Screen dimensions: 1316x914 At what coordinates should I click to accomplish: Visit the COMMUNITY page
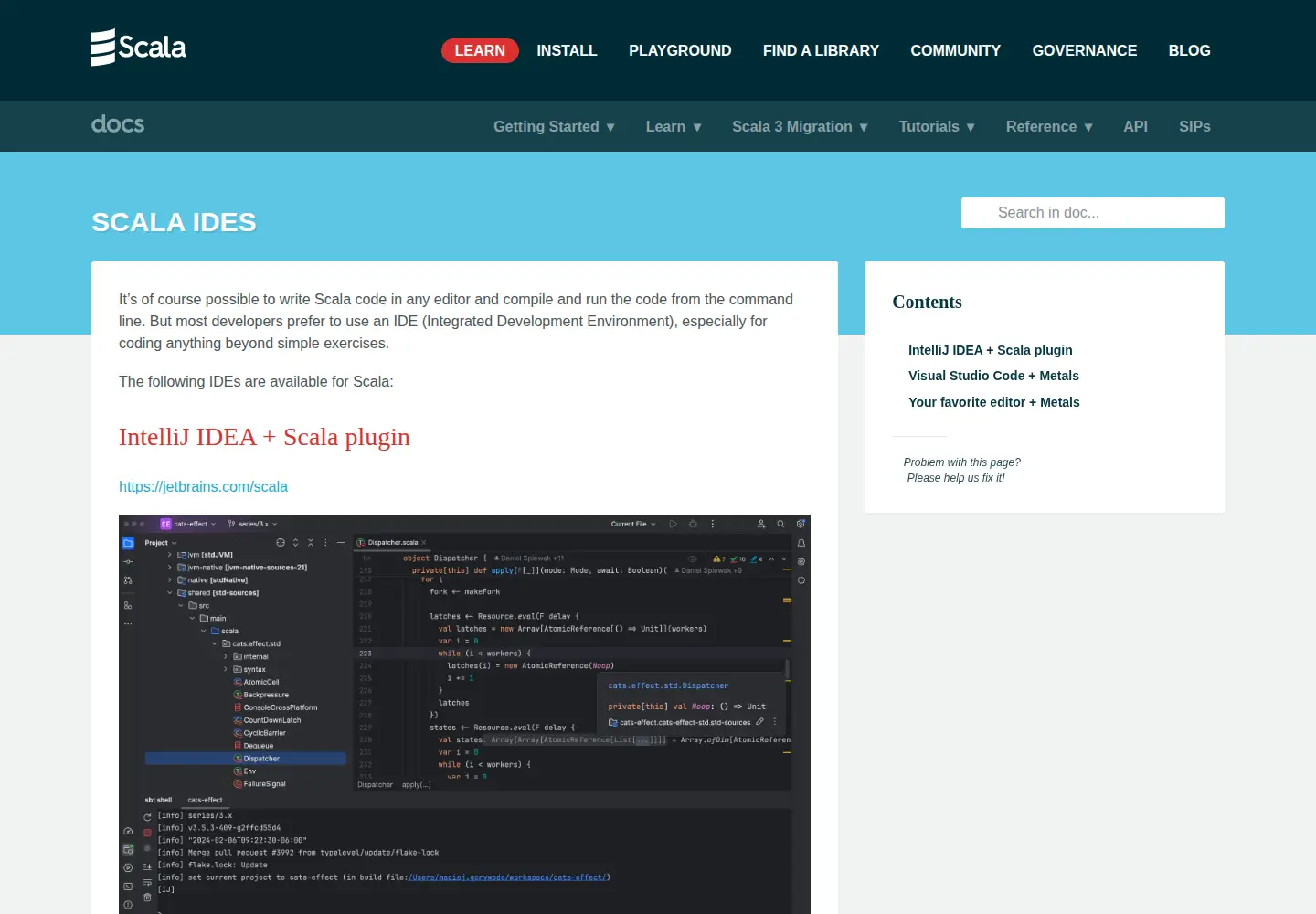click(x=955, y=50)
